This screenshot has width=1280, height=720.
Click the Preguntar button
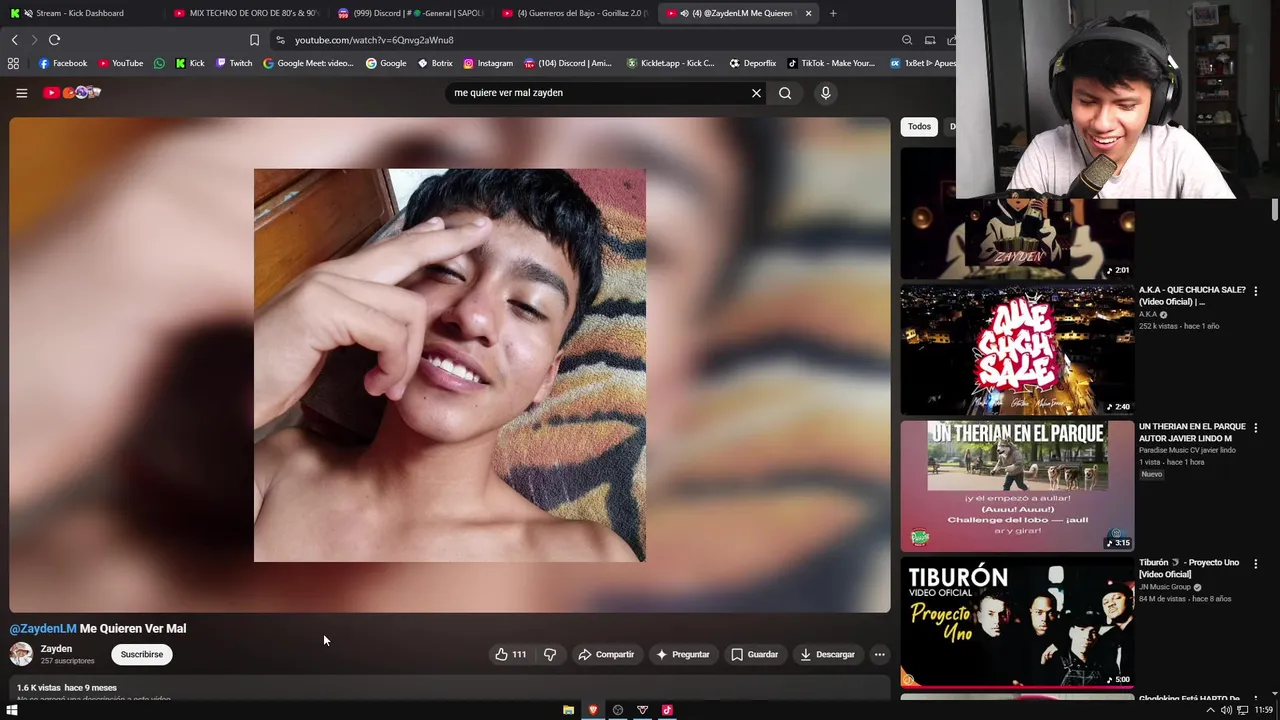pyautogui.click(x=682, y=654)
